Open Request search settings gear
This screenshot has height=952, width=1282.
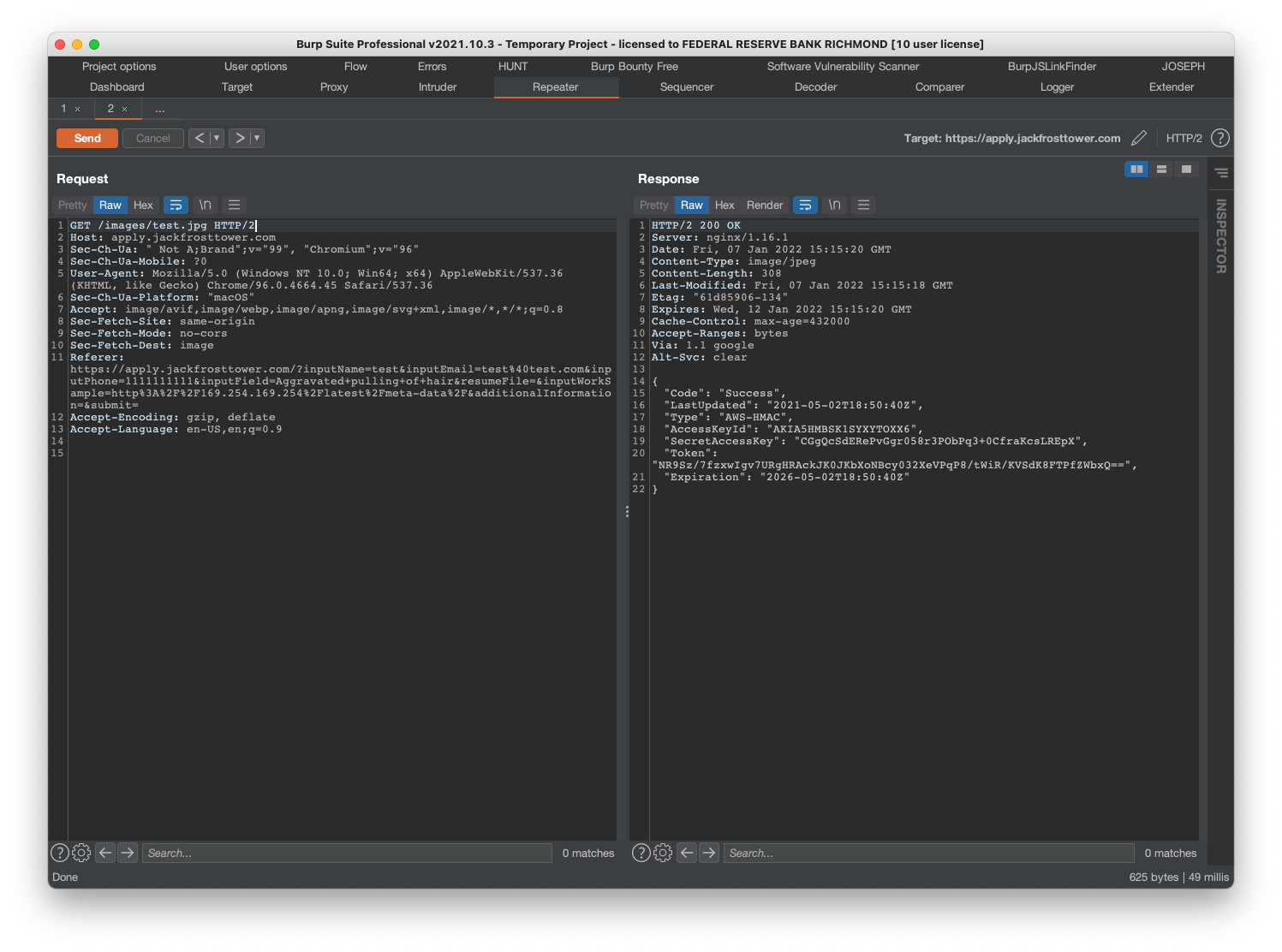pos(81,853)
